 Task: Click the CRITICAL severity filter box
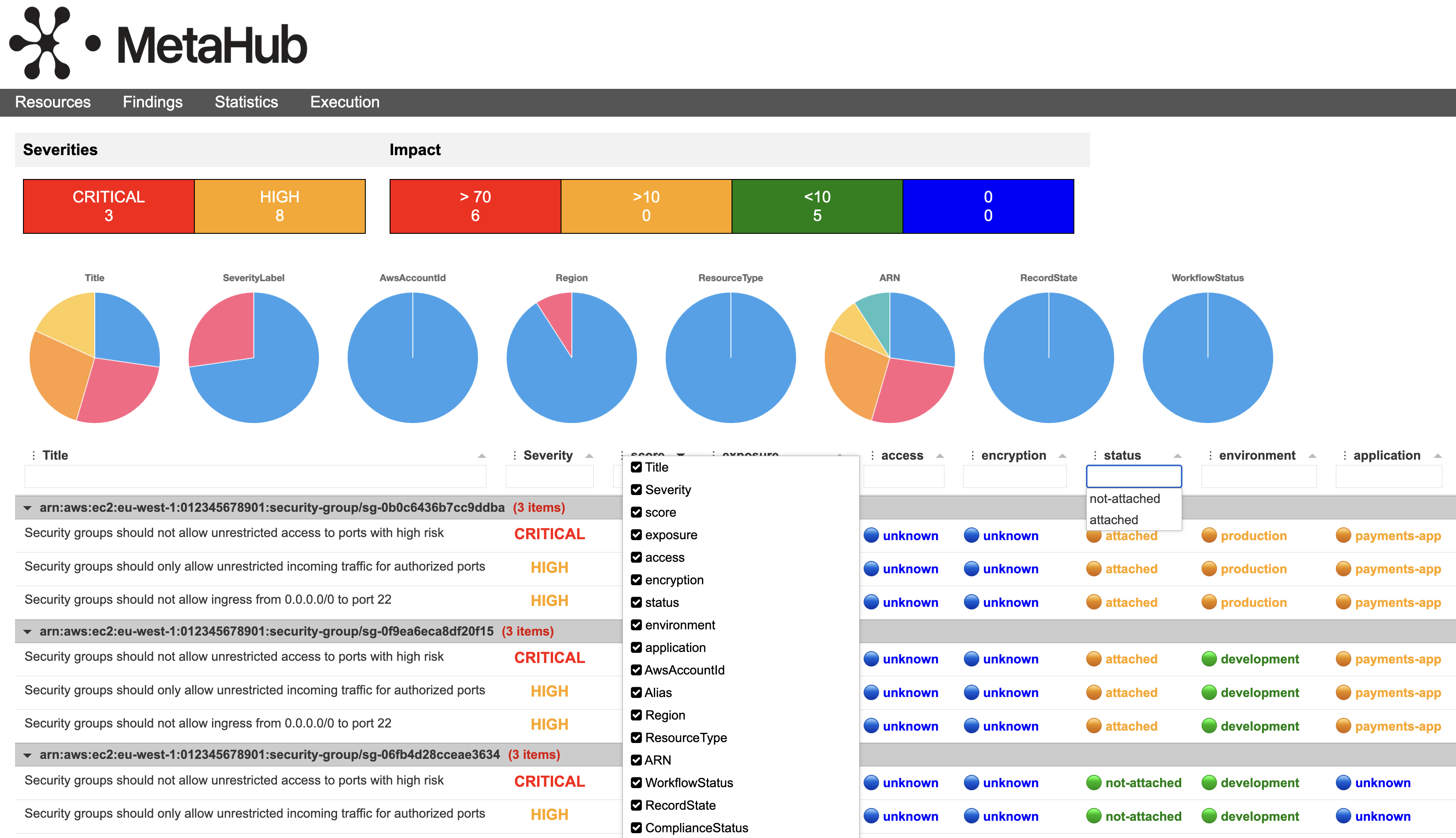109,206
